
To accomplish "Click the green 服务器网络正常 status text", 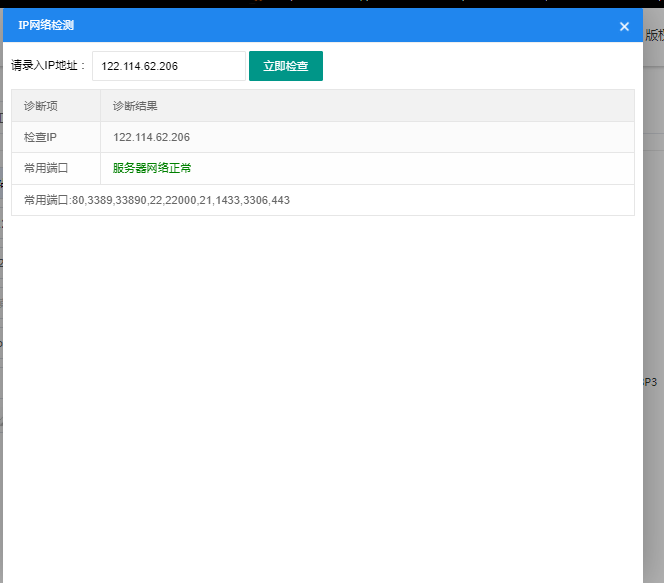I will (151, 168).
